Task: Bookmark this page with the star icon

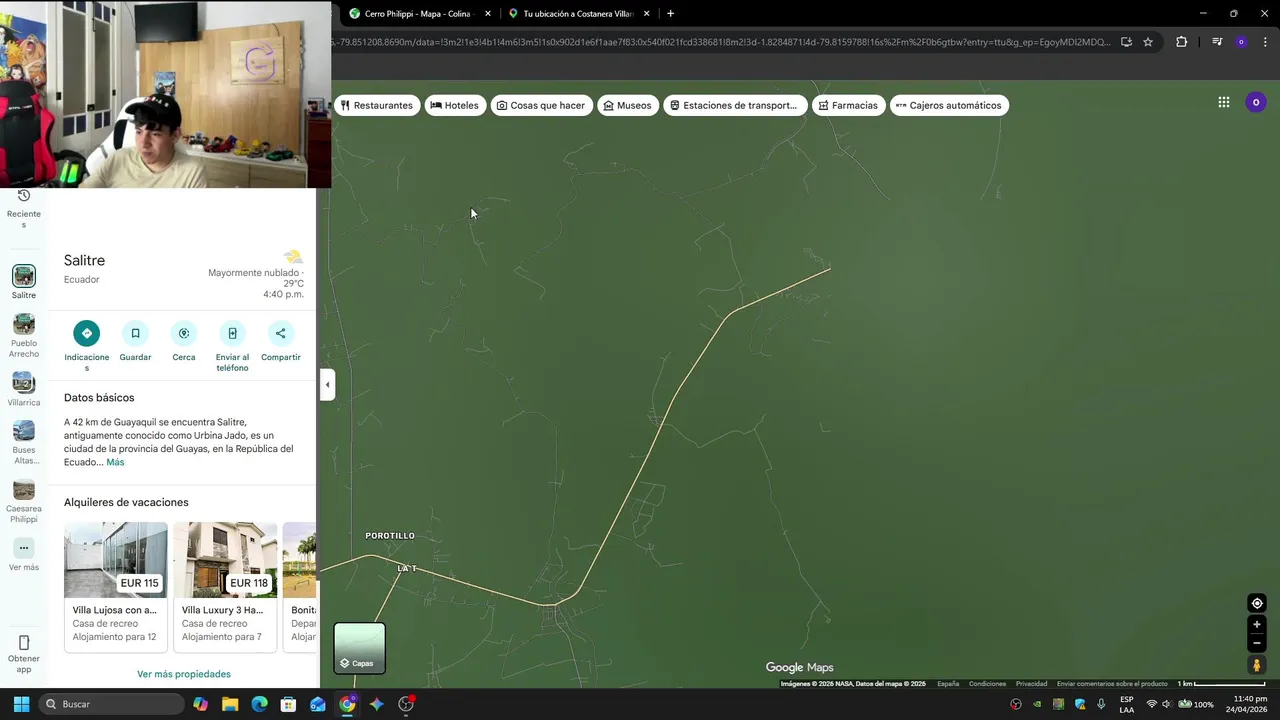Action: [x=1148, y=42]
